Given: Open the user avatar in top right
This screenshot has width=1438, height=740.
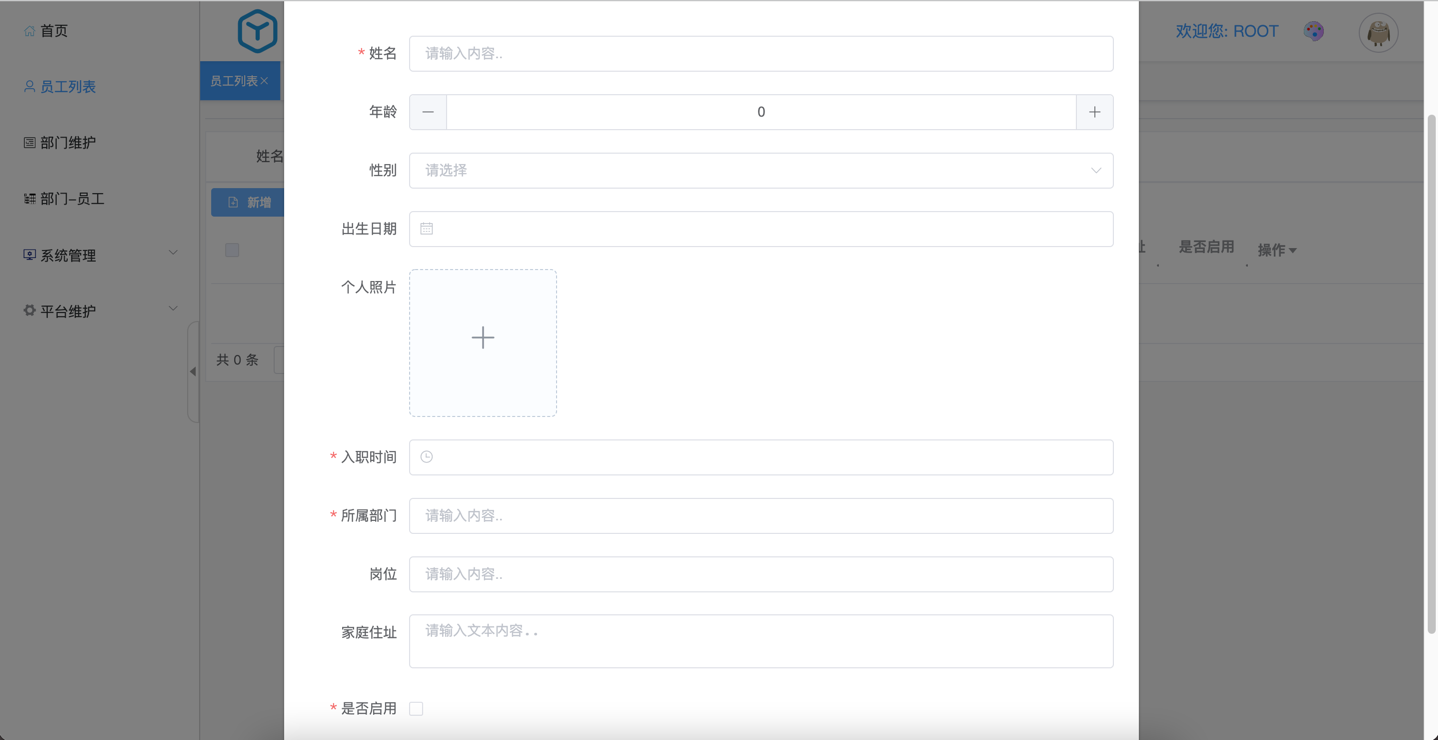Looking at the screenshot, I should click(1378, 33).
